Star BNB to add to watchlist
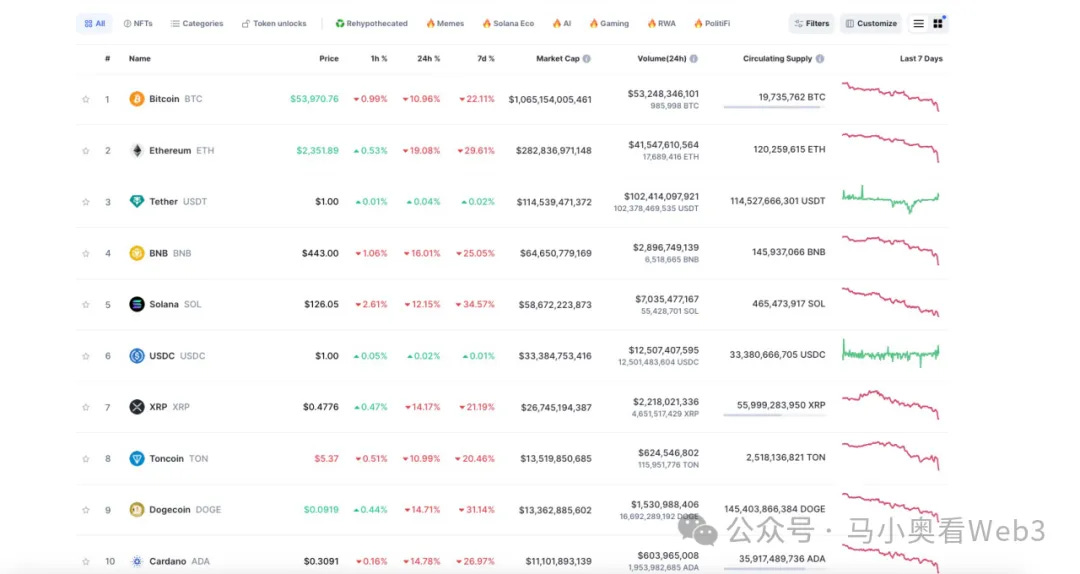The height and width of the screenshot is (574, 1080). [85, 253]
